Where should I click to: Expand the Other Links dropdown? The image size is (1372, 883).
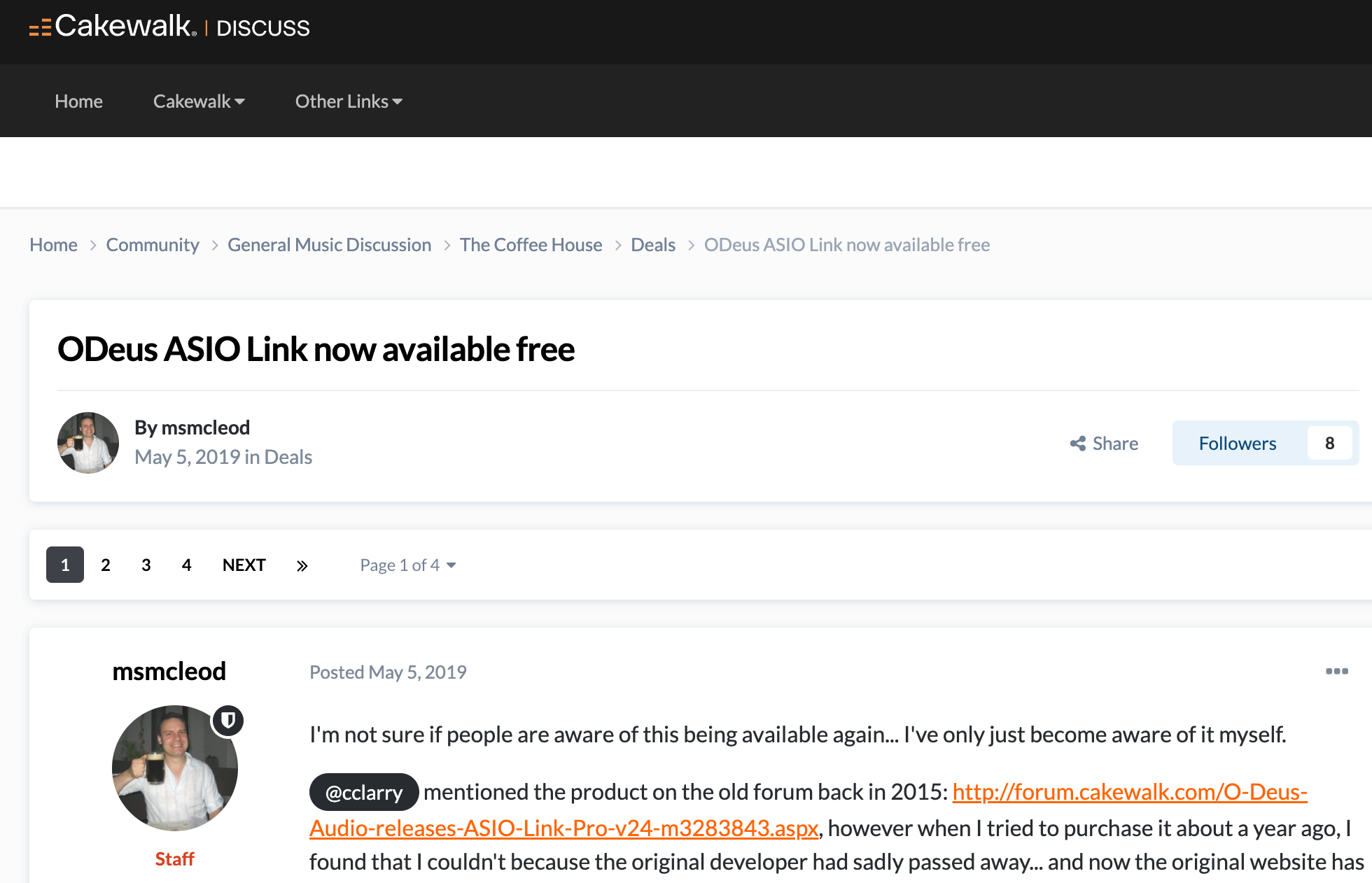coord(349,101)
